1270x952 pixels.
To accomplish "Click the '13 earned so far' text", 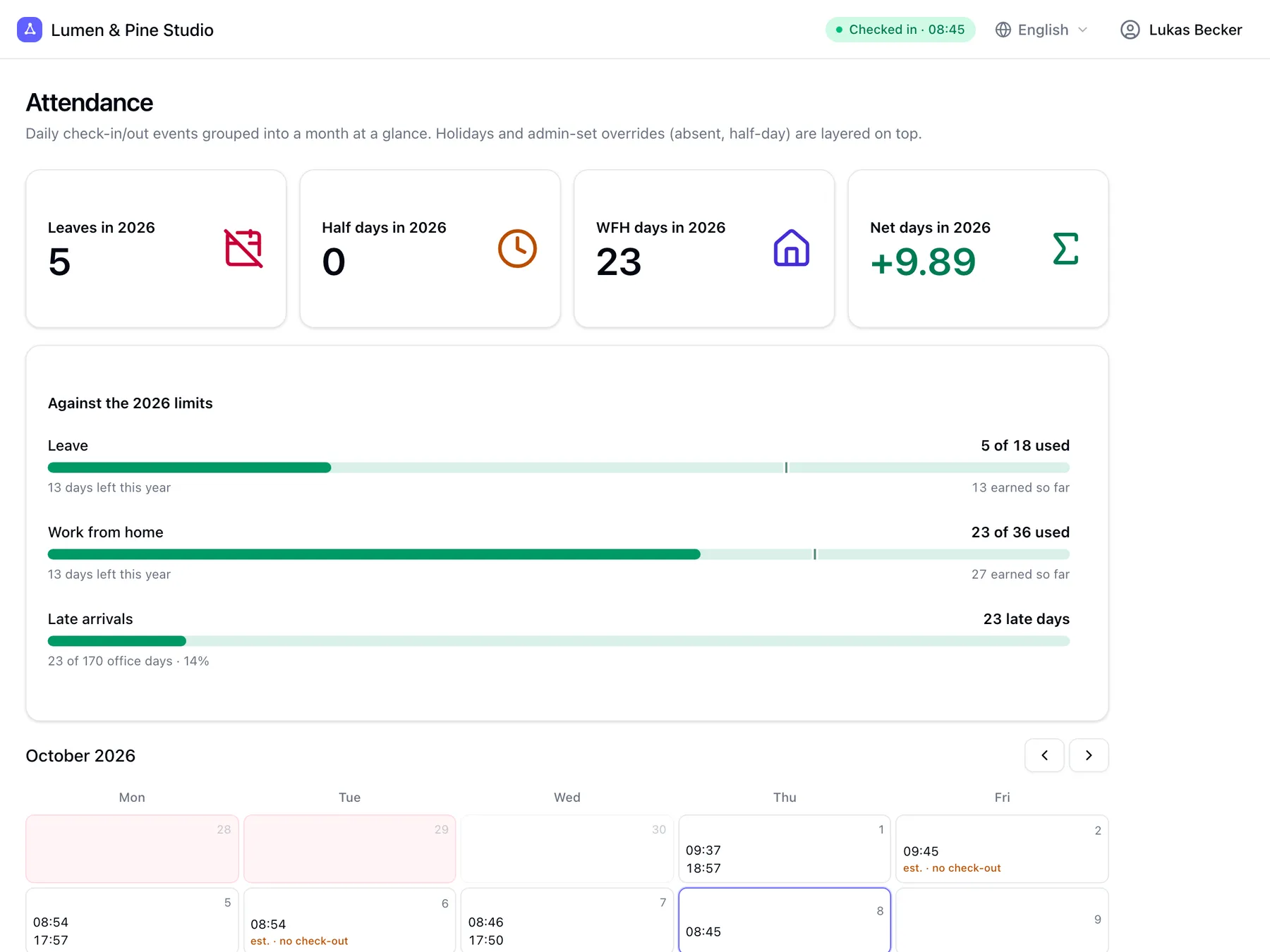I will click(x=1020, y=487).
